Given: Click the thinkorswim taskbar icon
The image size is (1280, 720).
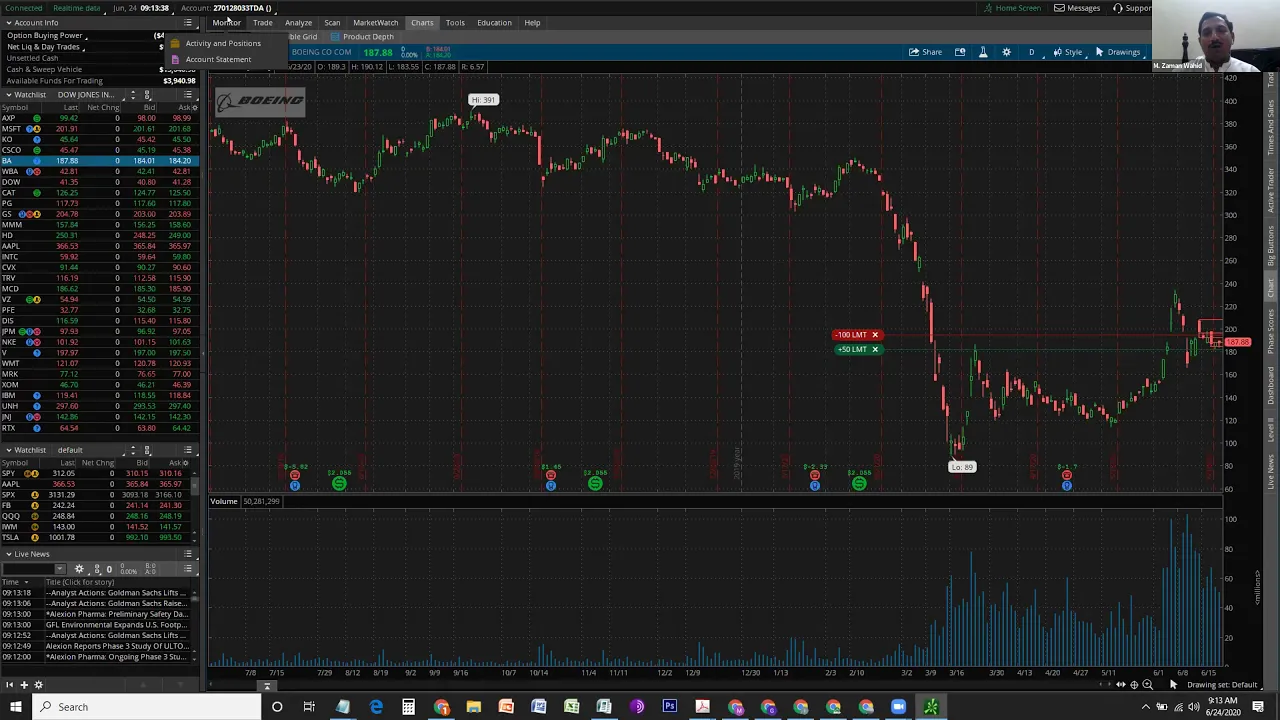Looking at the screenshot, I should coord(931,707).
